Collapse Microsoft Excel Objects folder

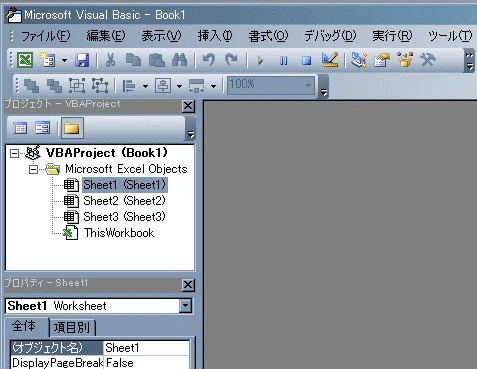coord(33,170)
